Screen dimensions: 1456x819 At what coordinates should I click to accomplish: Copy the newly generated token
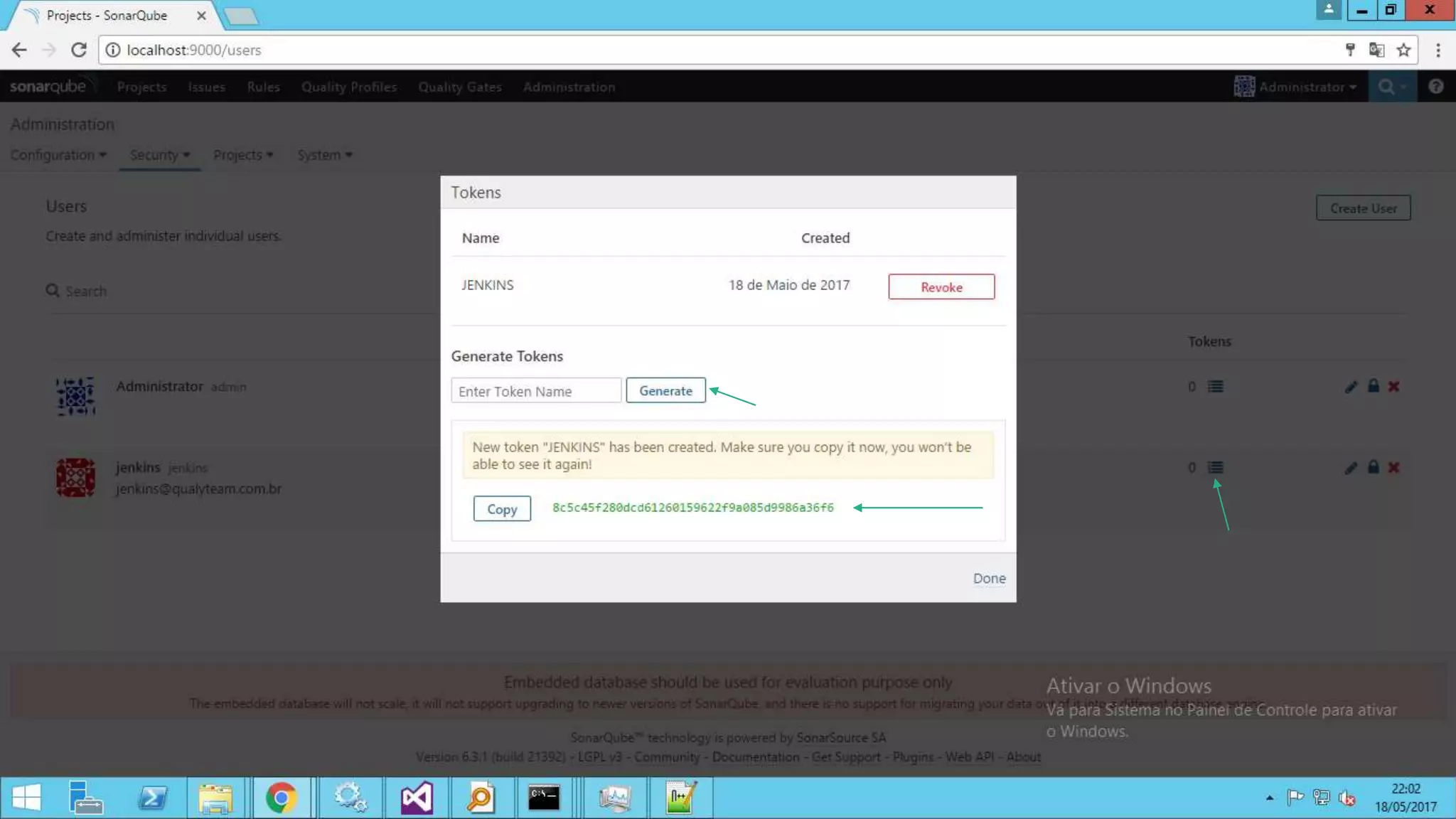[501, 509]
